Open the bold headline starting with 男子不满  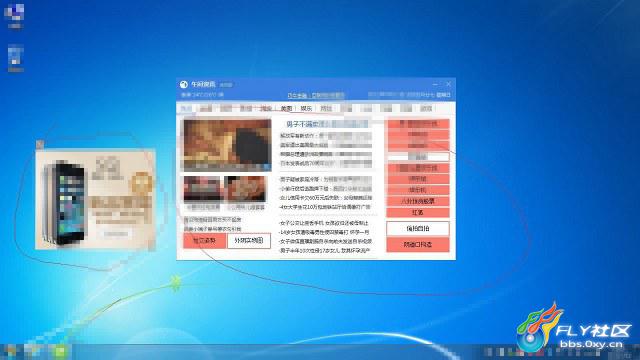327,124
